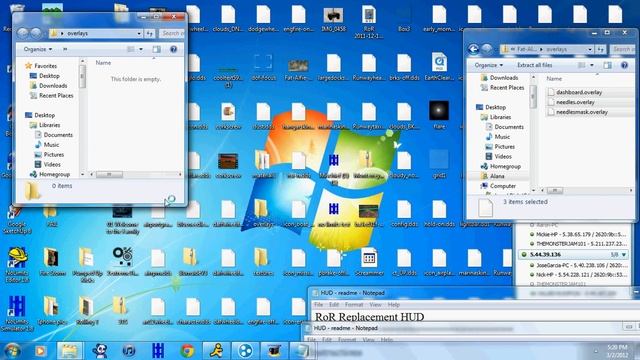640x360 pixels.
Task: Open the Windows Start menu
Action: [12, 350]
